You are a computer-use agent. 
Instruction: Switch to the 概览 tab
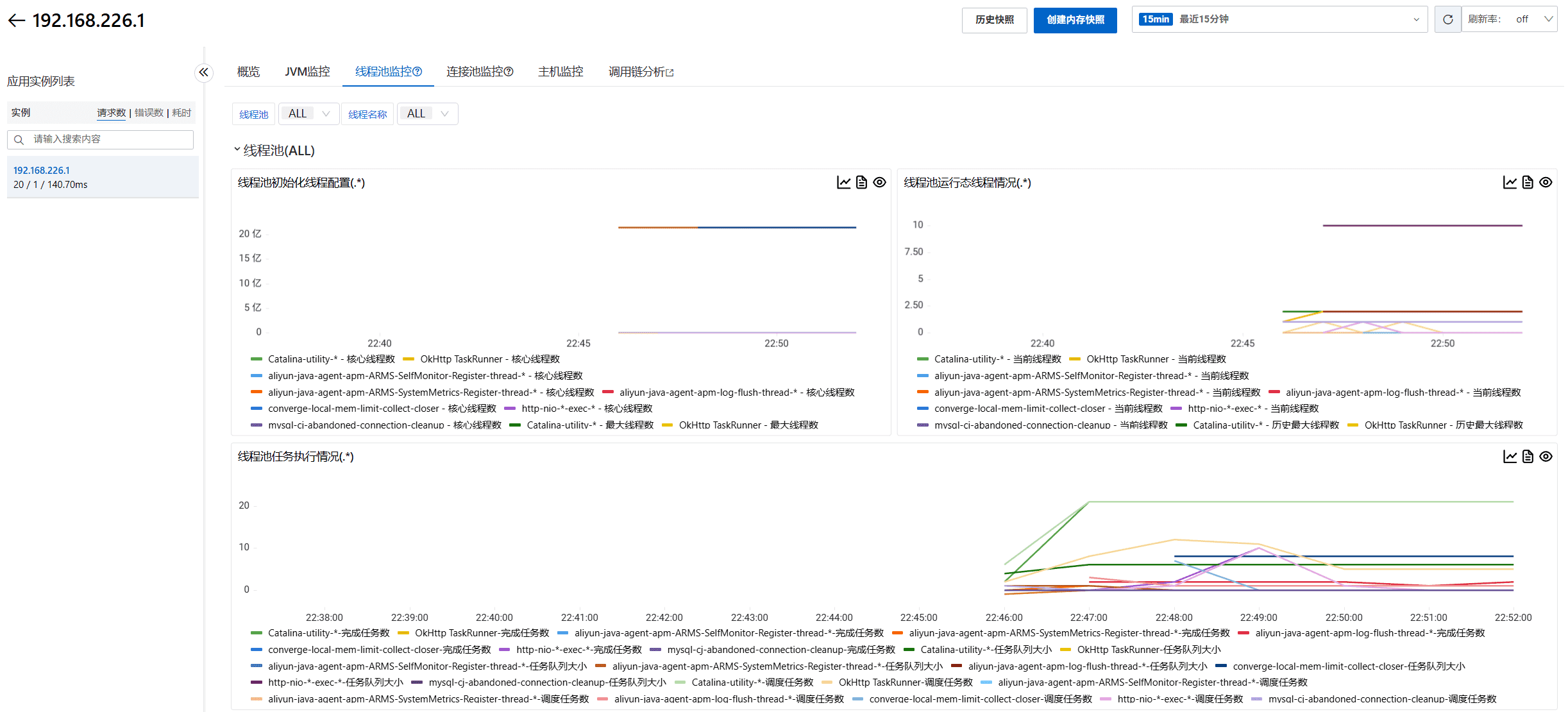pyautogui.click(x=248, y=72)
